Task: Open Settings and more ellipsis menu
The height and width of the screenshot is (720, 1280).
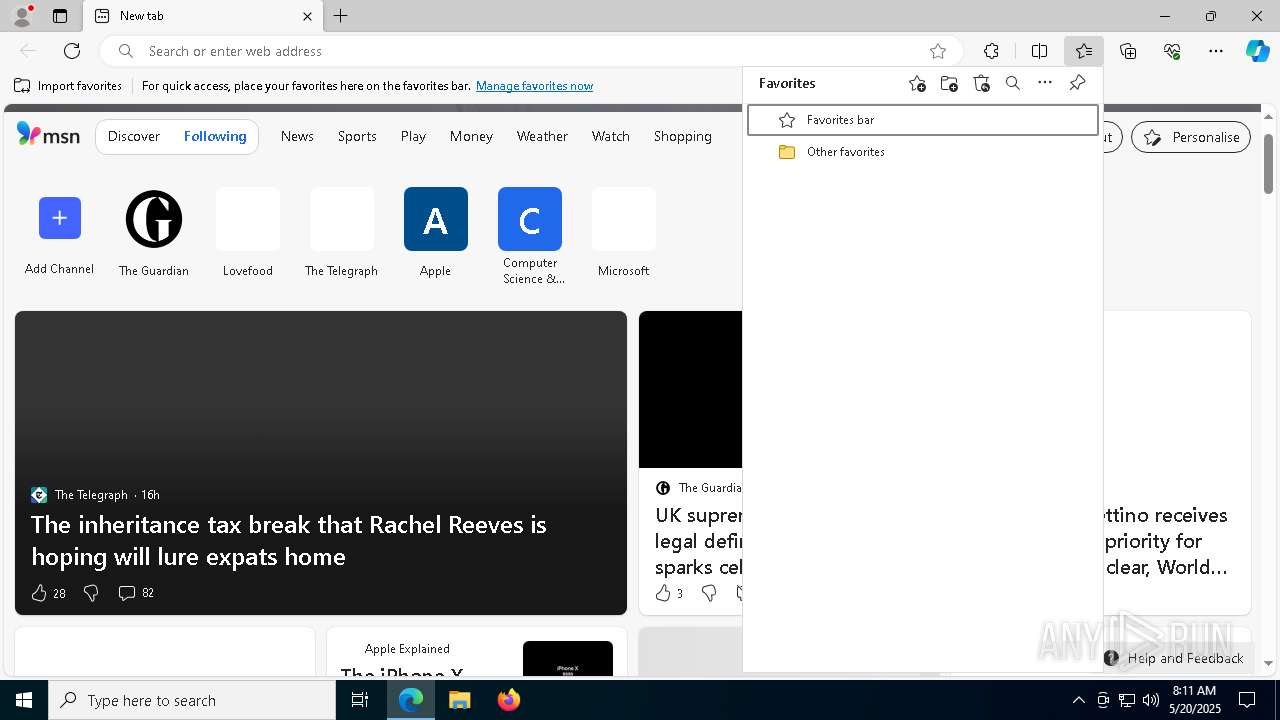Action: [x=1216, y=51]
